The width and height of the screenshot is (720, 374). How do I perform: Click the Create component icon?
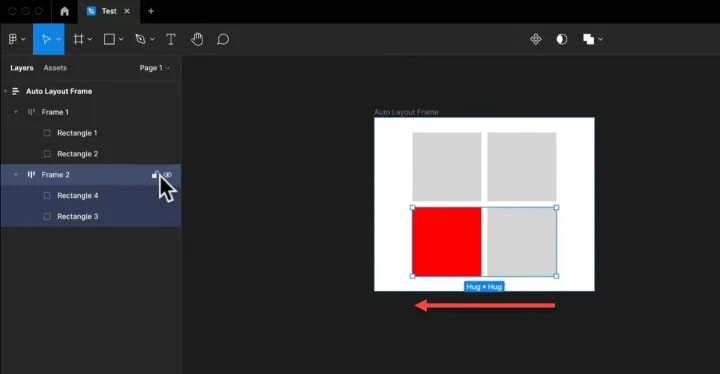point(536,40)
